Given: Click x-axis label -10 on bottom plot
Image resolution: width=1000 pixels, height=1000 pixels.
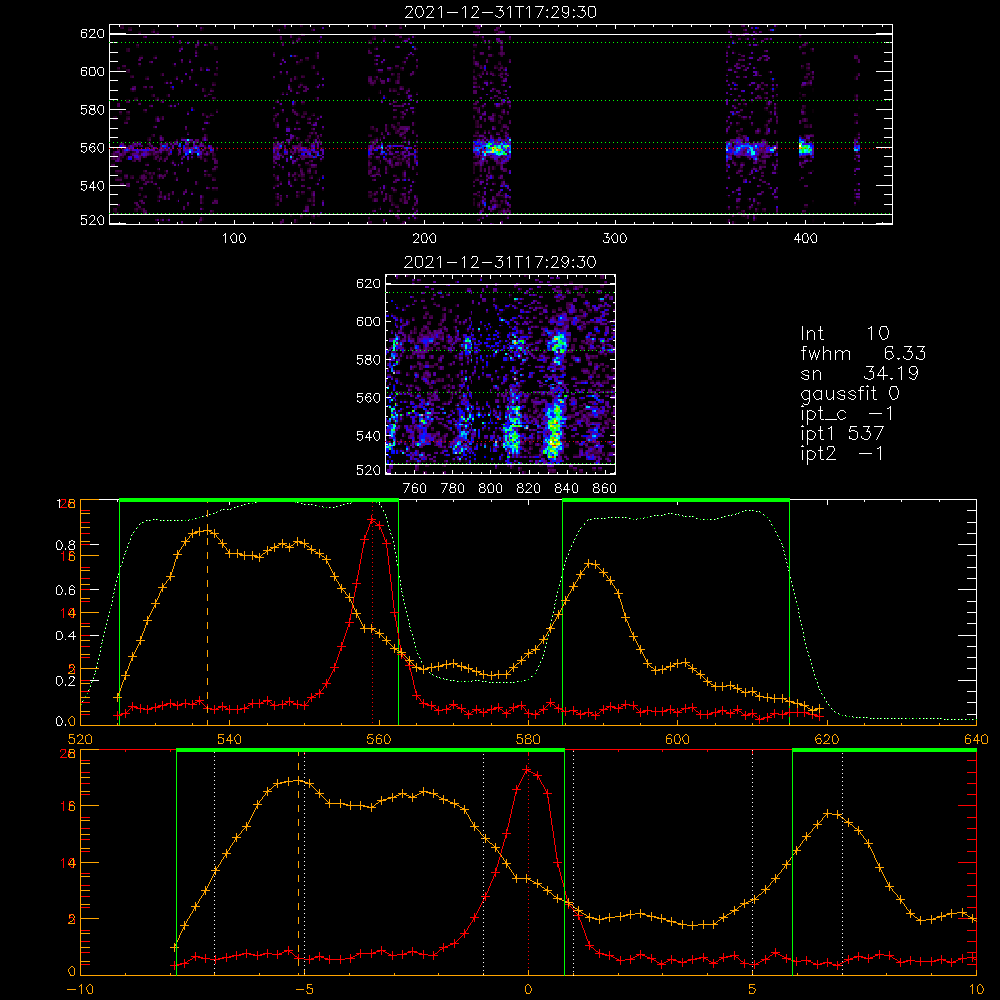Looking at the screenshot, I should [80, 989].
